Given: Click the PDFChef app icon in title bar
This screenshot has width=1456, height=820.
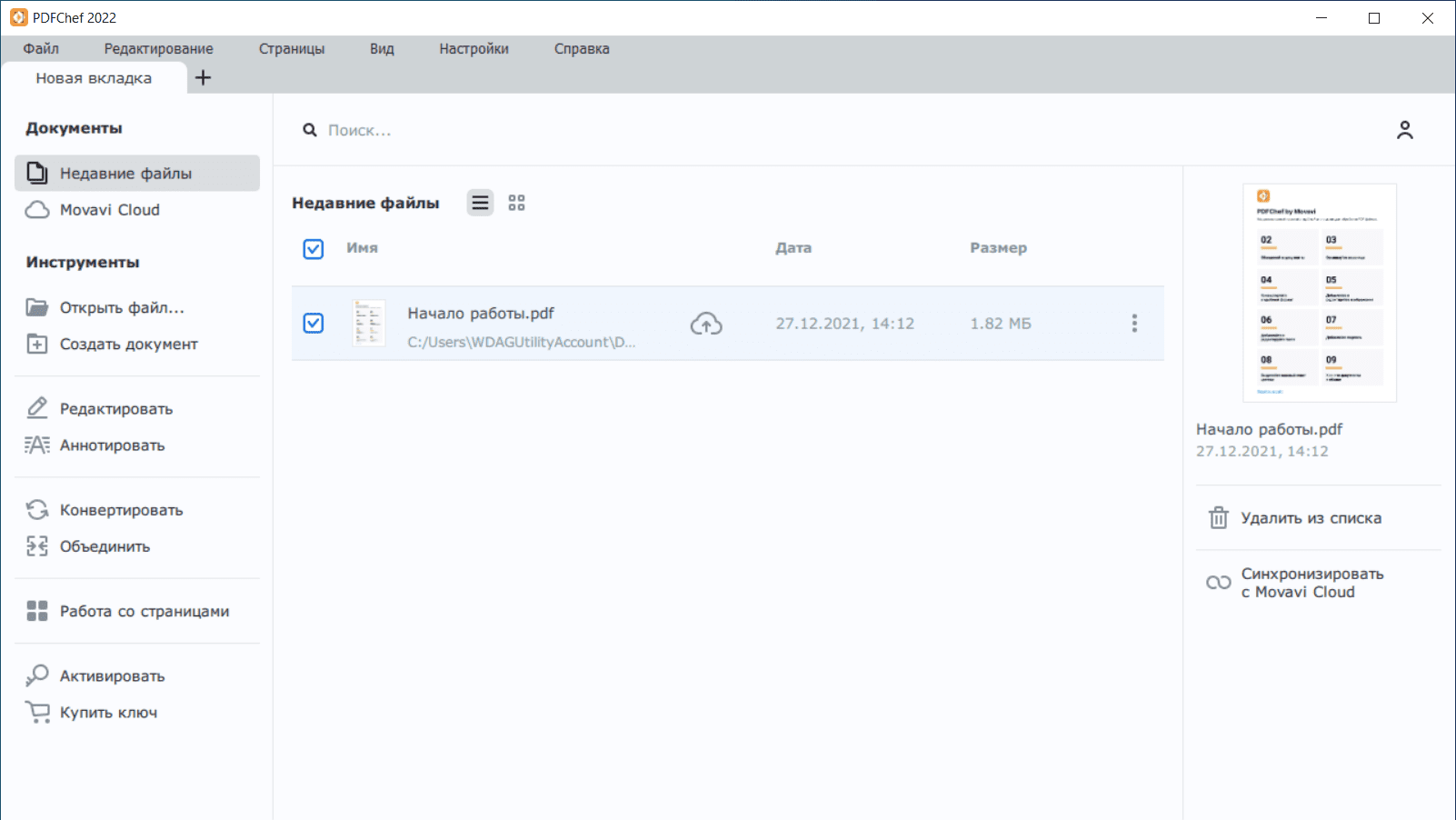Looking at the screenshot, I should (x=19, y=17).
